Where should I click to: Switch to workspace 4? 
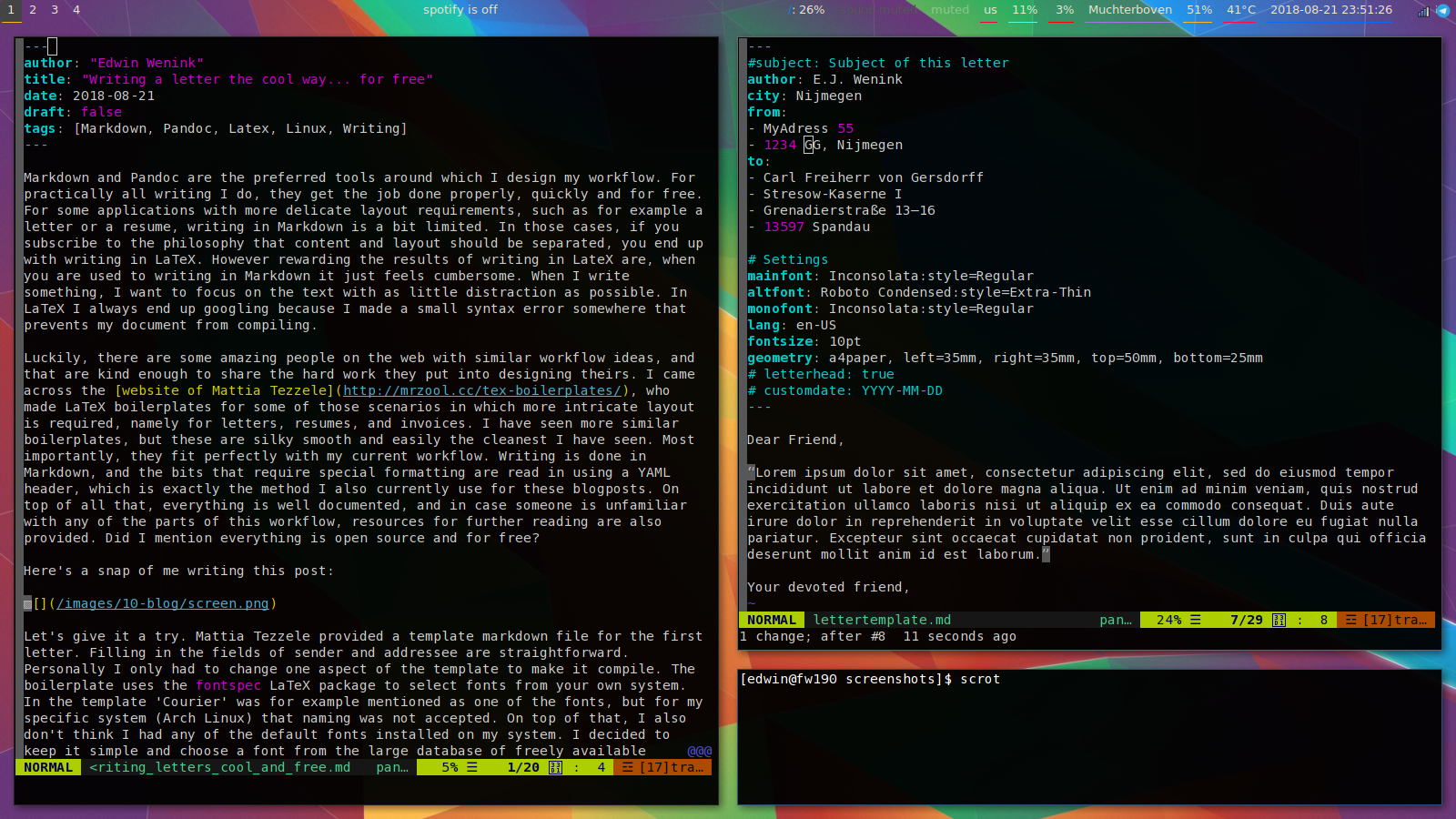pos(76,10)
